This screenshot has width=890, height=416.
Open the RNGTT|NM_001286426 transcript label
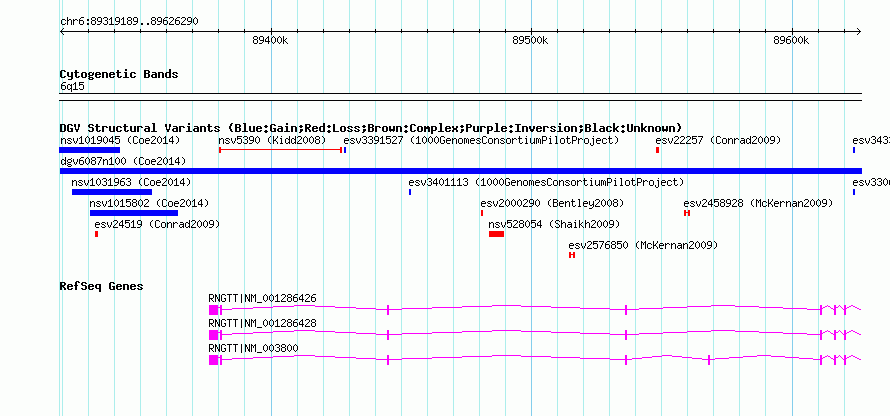coord(262,299)
